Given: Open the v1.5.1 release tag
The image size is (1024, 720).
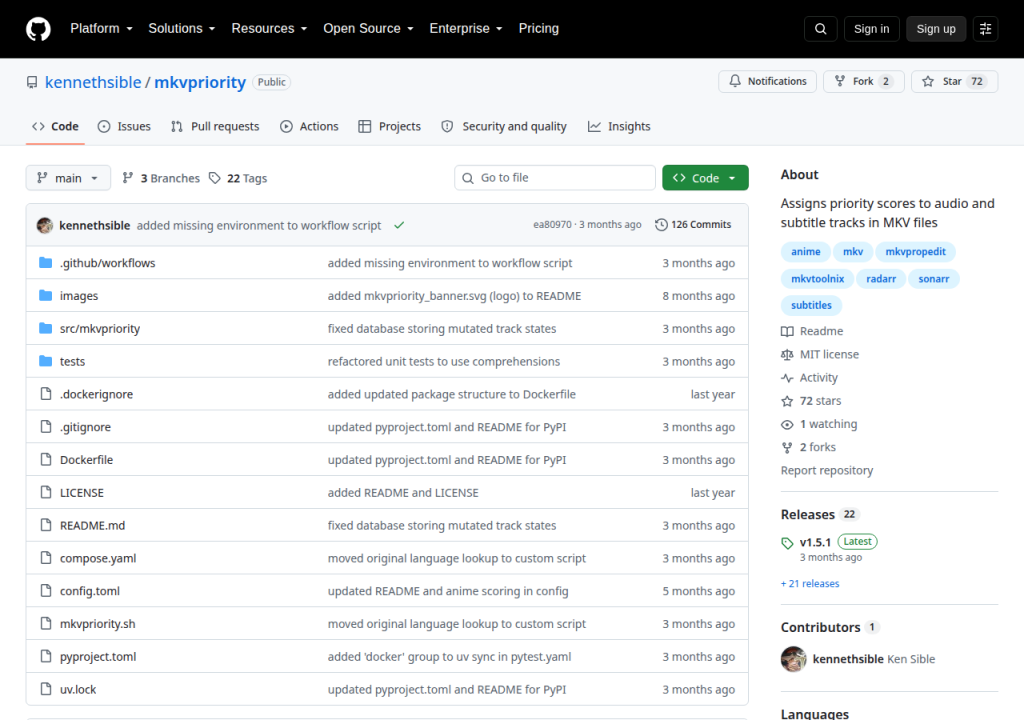Looking at the screenshot, I should [815, 542].
